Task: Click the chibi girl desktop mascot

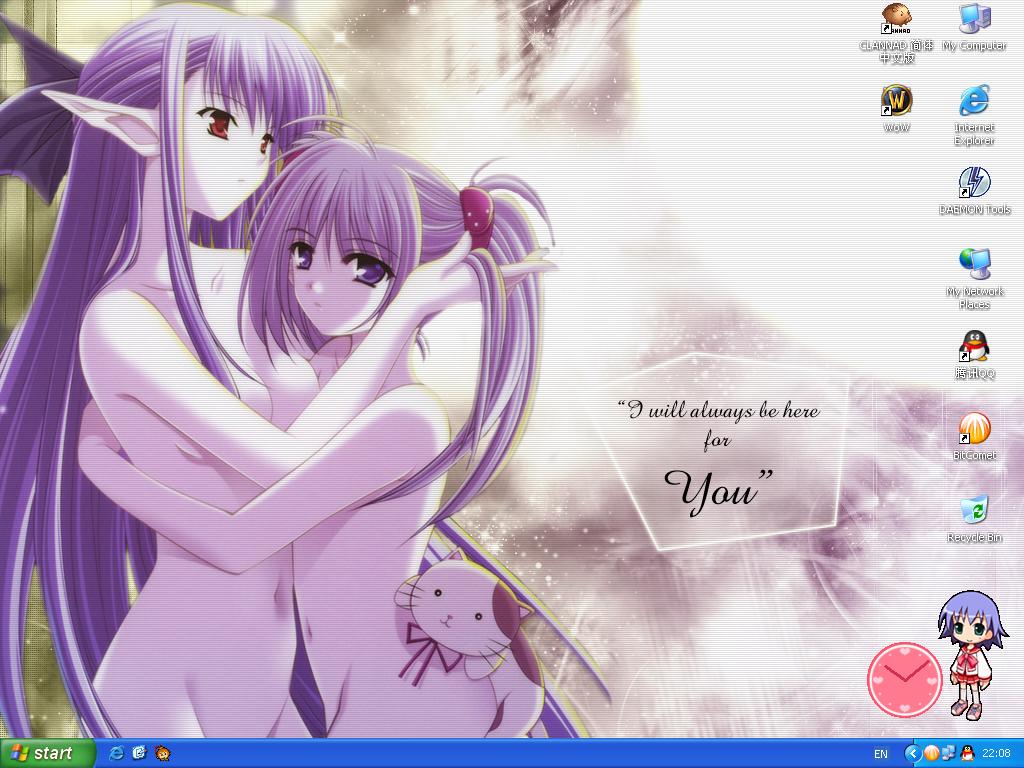Action: (972, 655)
